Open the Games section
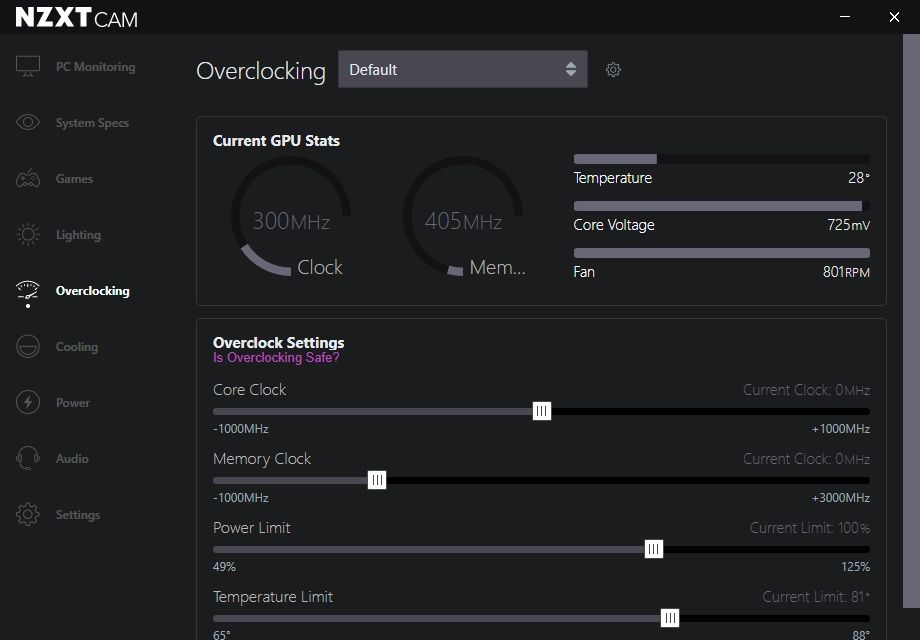Viewport: 920px width, 640px height. pos(75,179)
